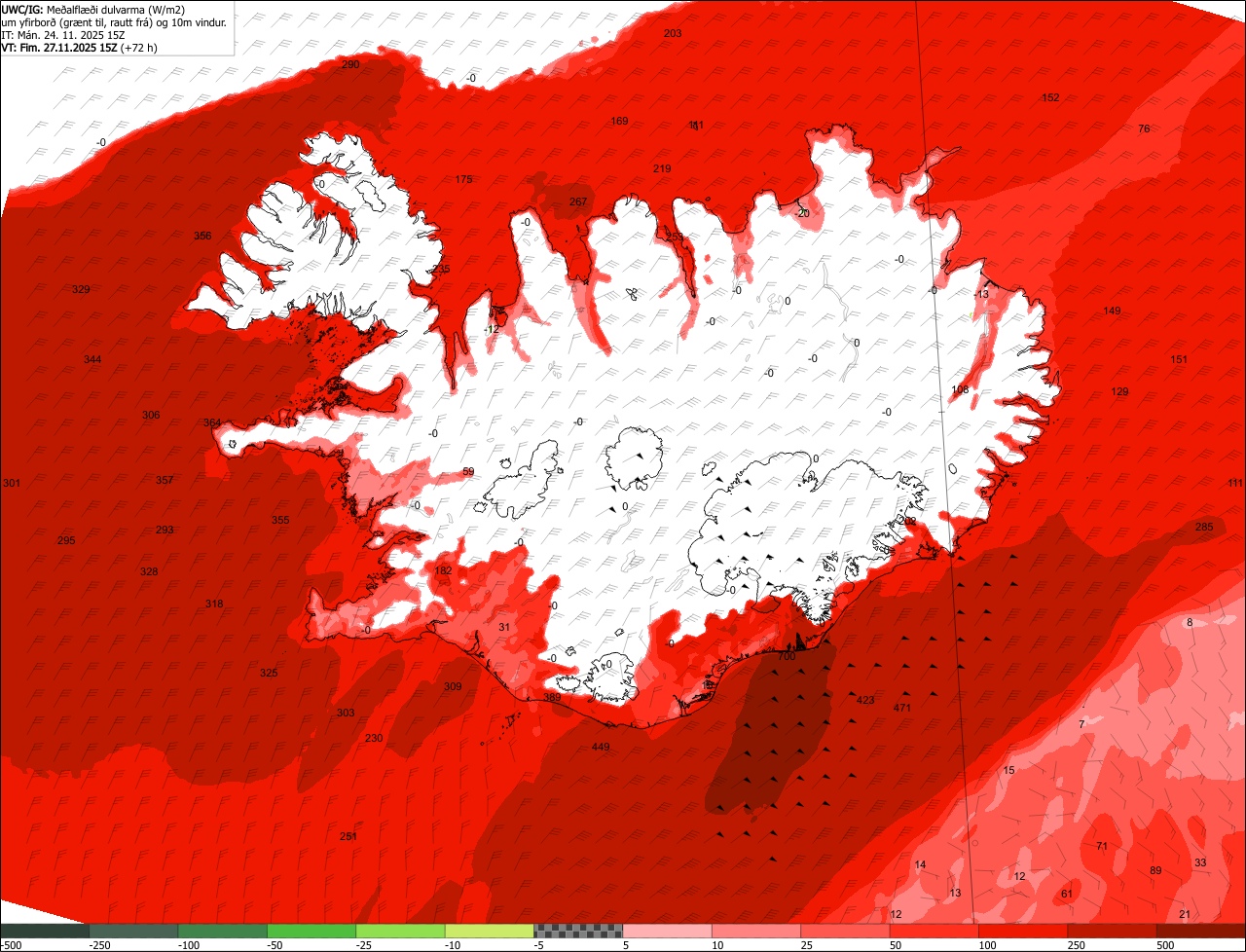Select the 5 to 10 pale pink legend swatch
Screen dimensions: 1246x952
click(667, 931)
